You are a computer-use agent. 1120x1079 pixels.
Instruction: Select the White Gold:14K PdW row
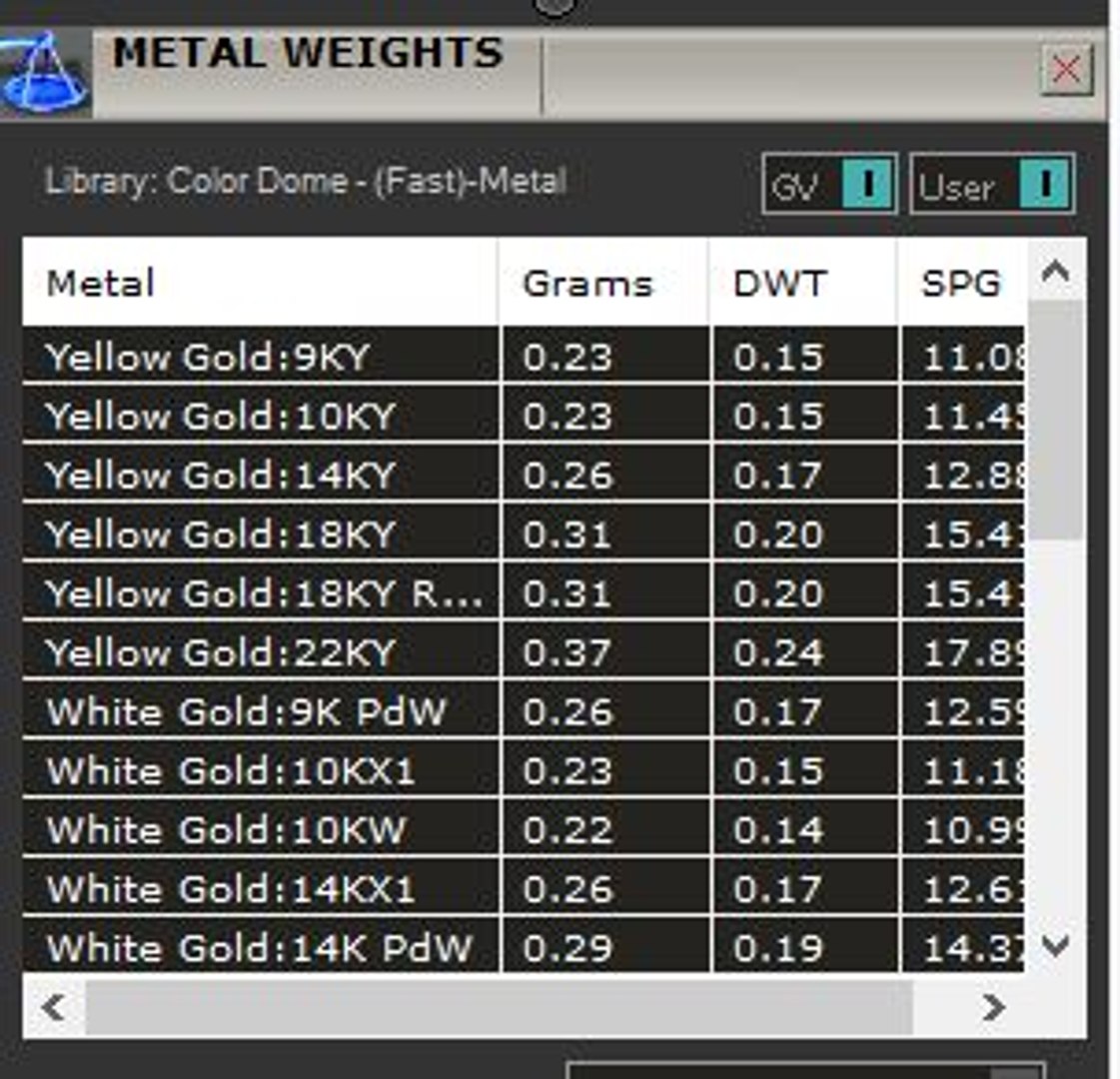click(x=524, y=947)
